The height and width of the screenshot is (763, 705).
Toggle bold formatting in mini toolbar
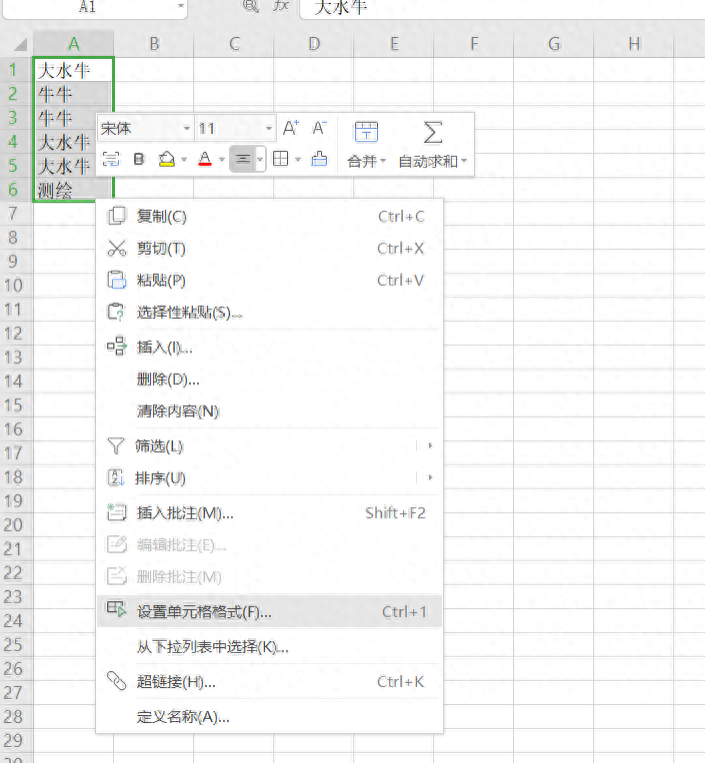[x=139, y=159]
